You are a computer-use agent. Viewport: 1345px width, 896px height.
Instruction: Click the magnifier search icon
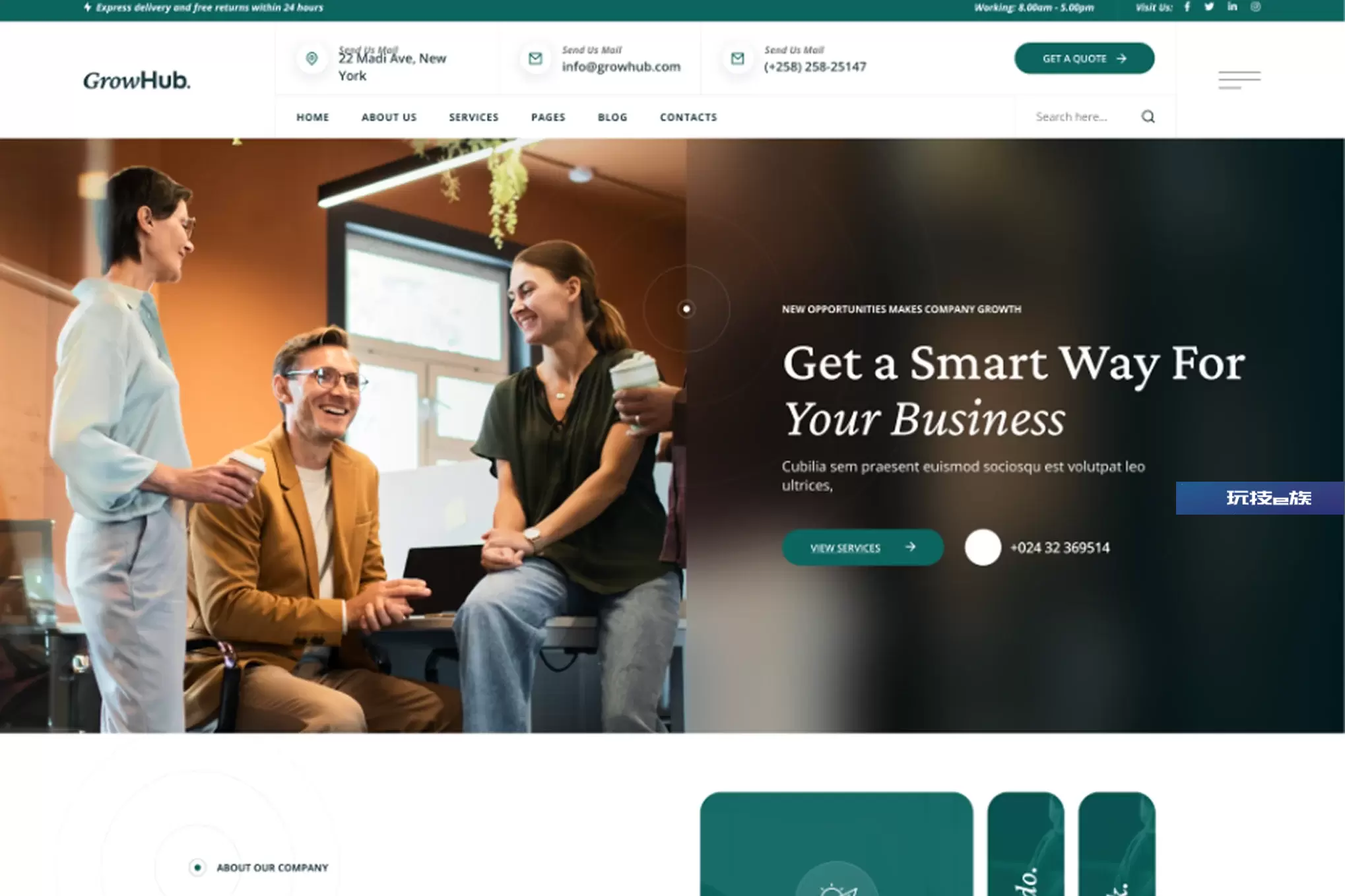point(1148,117)
